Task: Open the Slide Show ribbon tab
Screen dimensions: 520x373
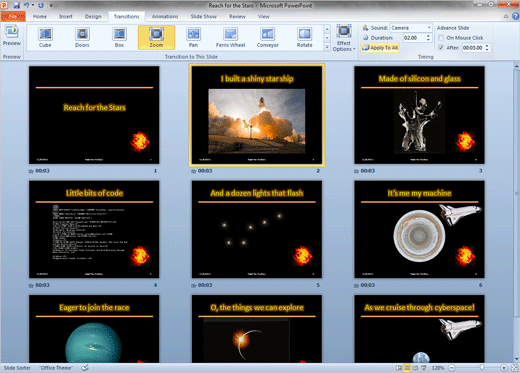Action: tap(203, 16)
